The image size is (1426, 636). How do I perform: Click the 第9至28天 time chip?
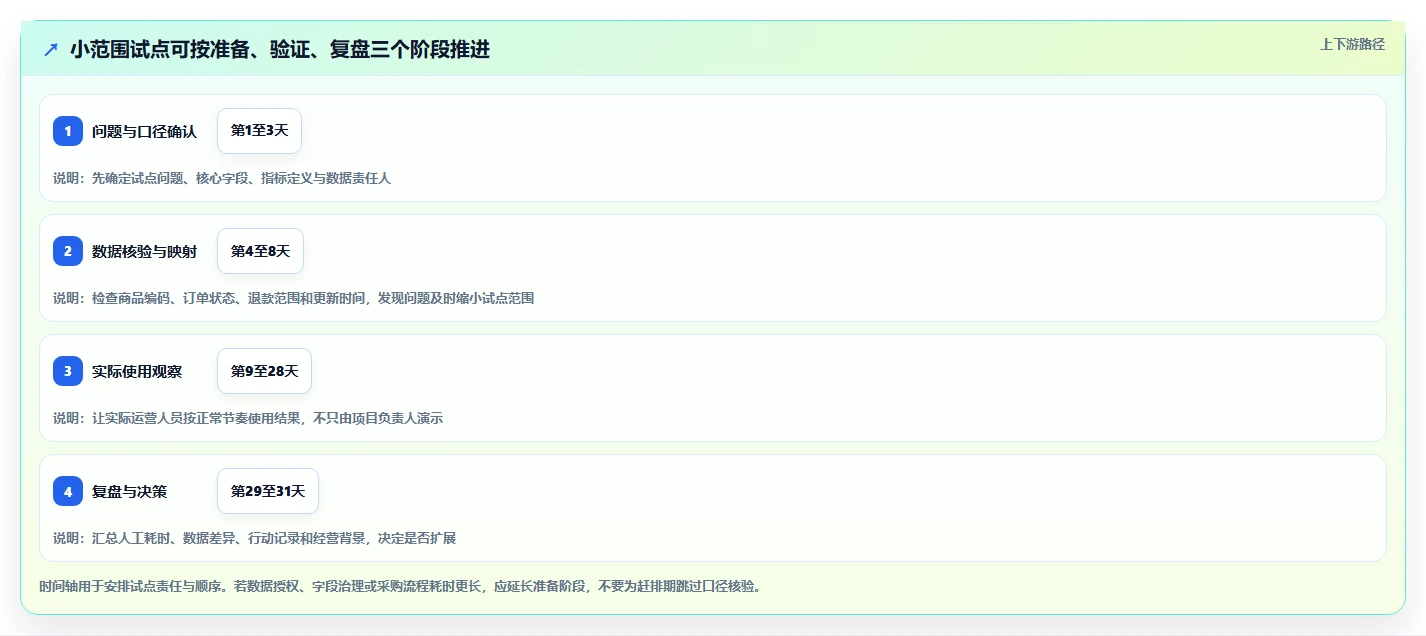264,371
